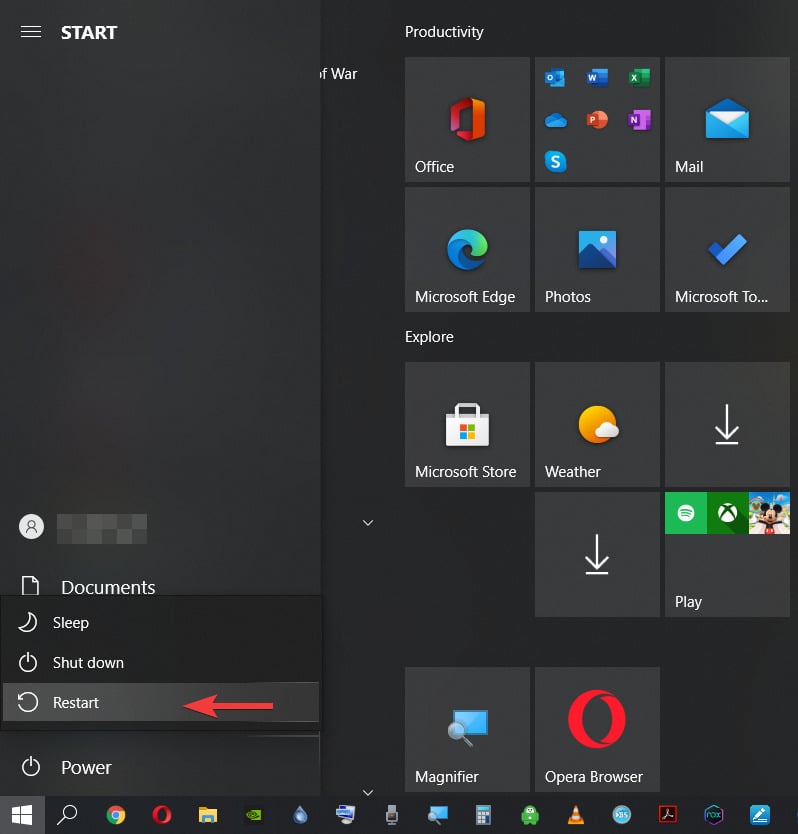This screenshot has height=834, width=798.
Task: Expand the START hamburger menu
Action: tap(31, 32)
